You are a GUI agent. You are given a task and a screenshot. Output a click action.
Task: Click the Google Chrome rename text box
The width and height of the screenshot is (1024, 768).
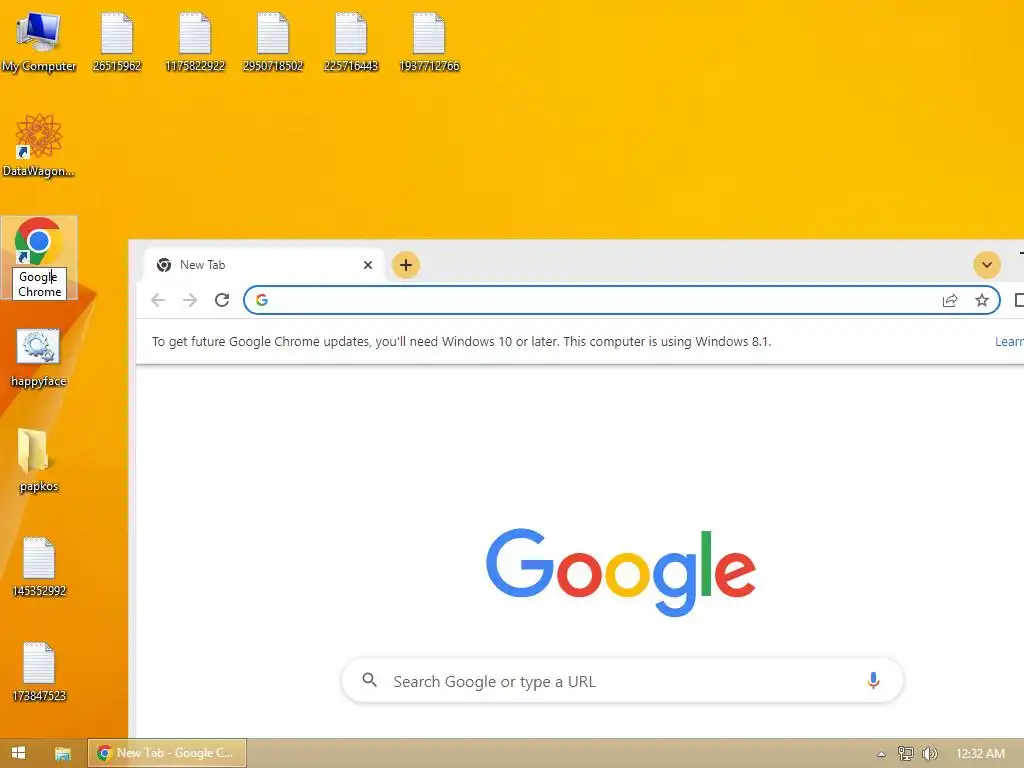point(39,284)
